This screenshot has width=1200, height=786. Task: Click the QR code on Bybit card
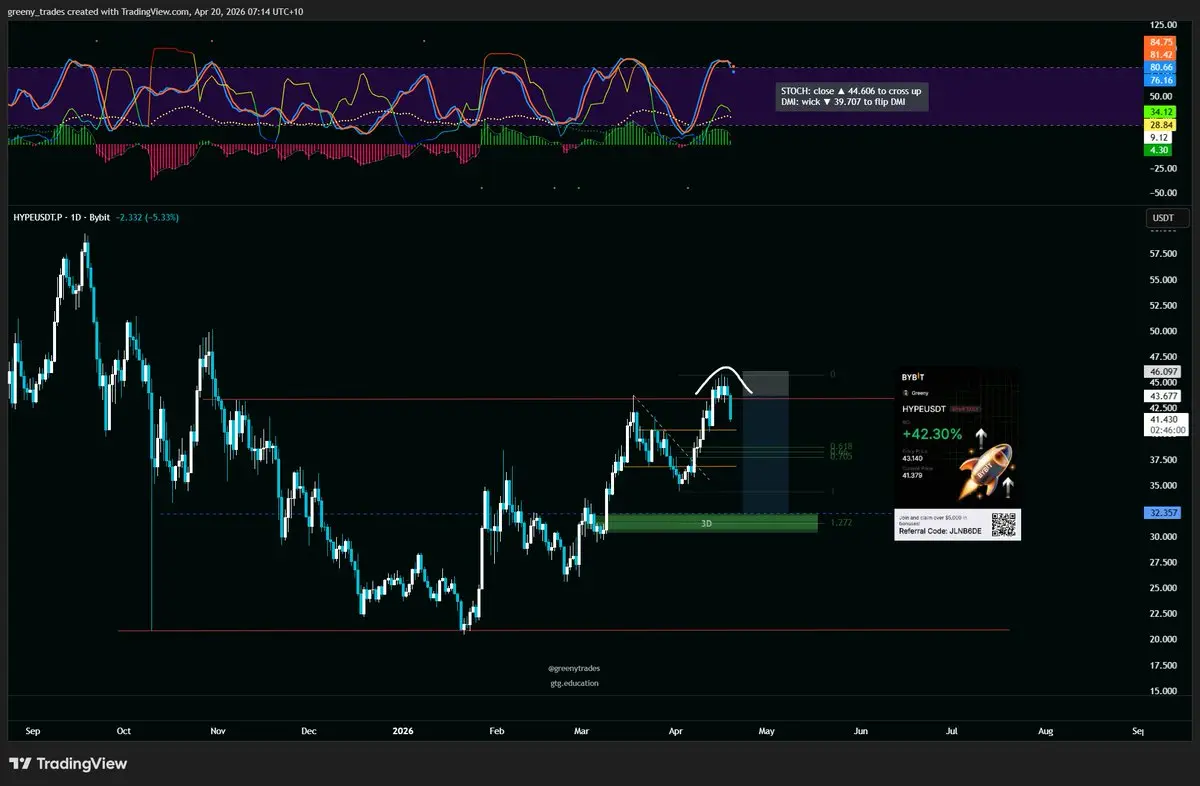[1002, 523]
